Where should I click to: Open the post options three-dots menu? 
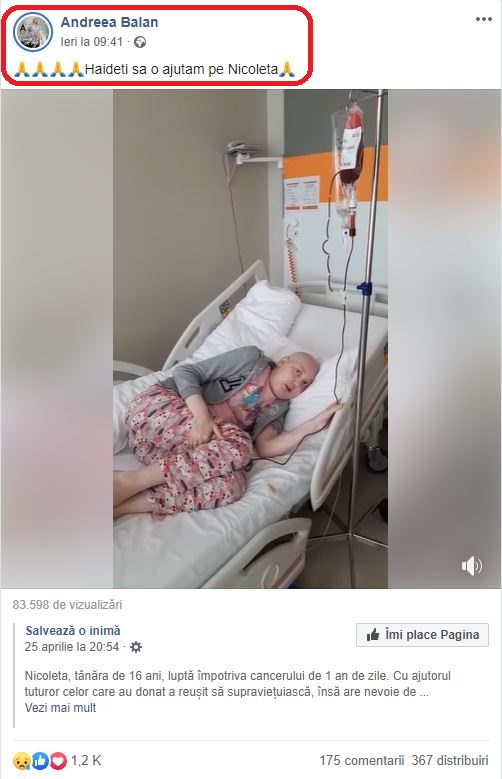click(484, 19)
